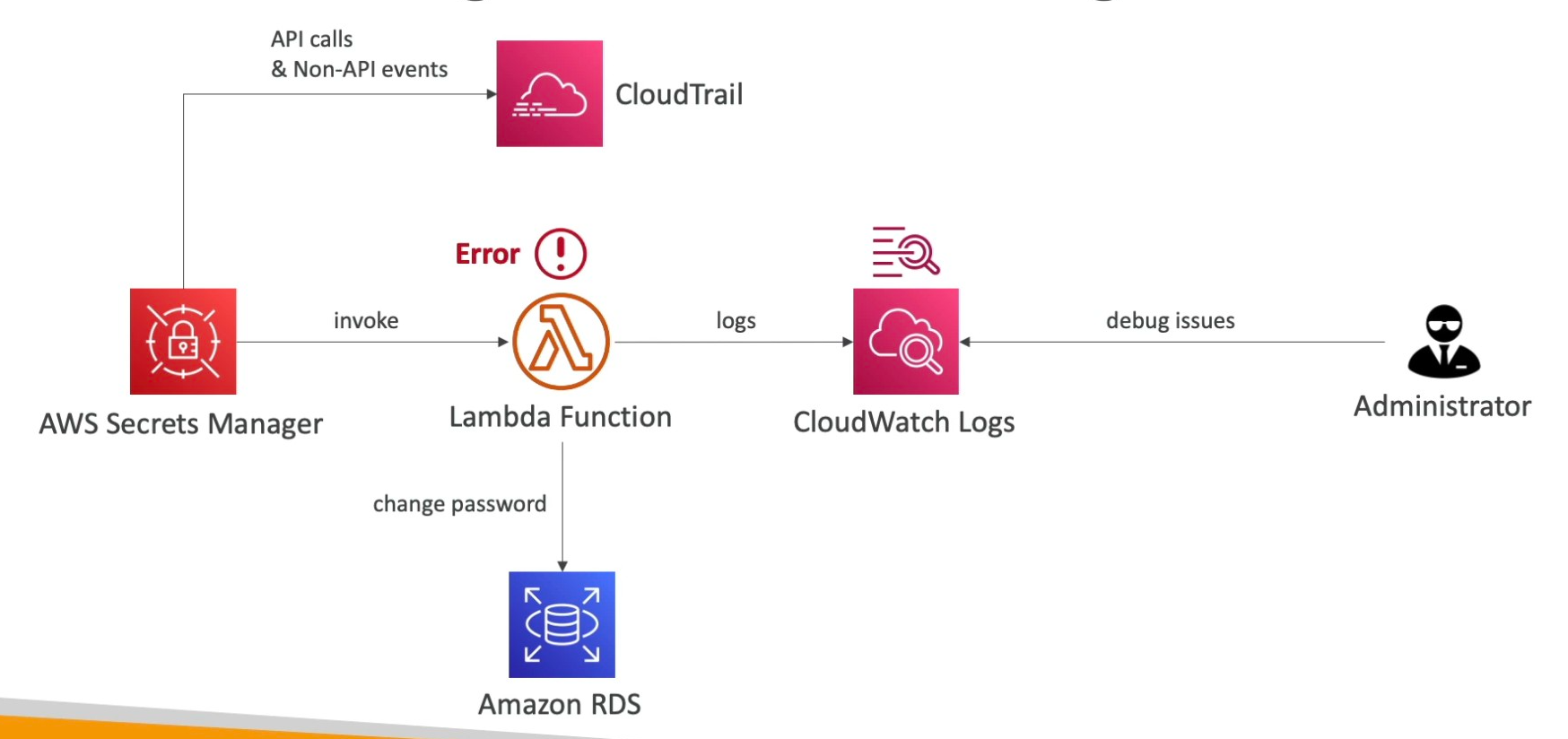Viewport: 1568px width, 739px height.
Task: Click the red Error text
Action: [x=487, y=255]
